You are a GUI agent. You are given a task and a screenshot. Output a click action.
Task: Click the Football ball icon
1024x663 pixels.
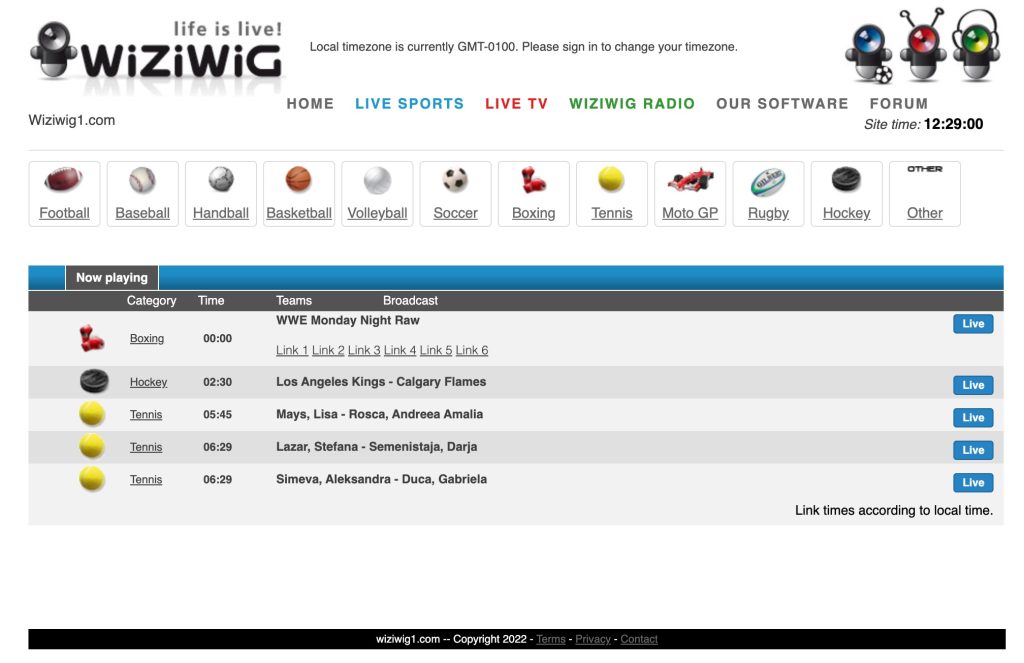click(63, 179)
